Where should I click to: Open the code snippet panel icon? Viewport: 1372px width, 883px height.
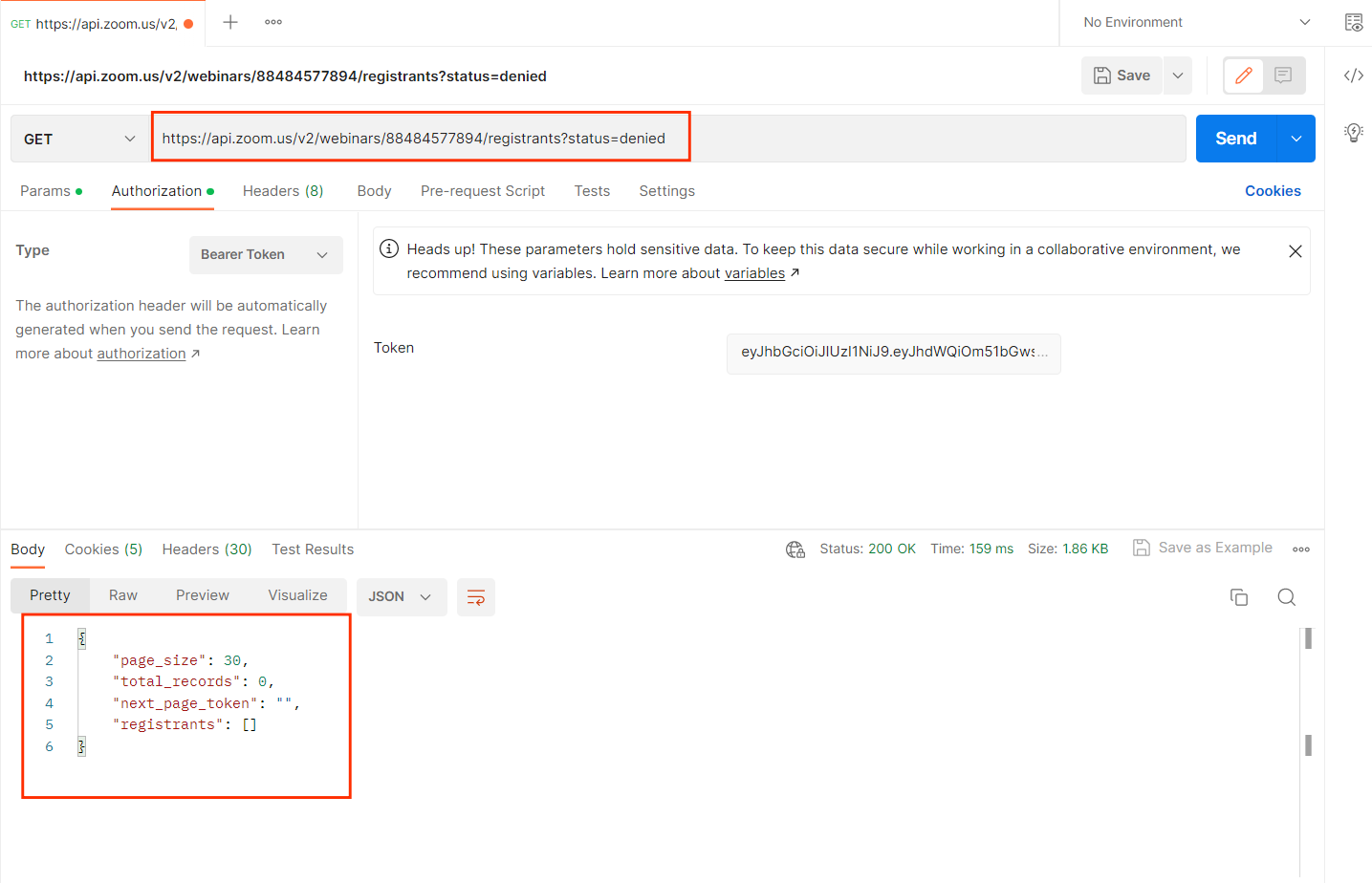pyautogui.click(x=1354, y=75)
